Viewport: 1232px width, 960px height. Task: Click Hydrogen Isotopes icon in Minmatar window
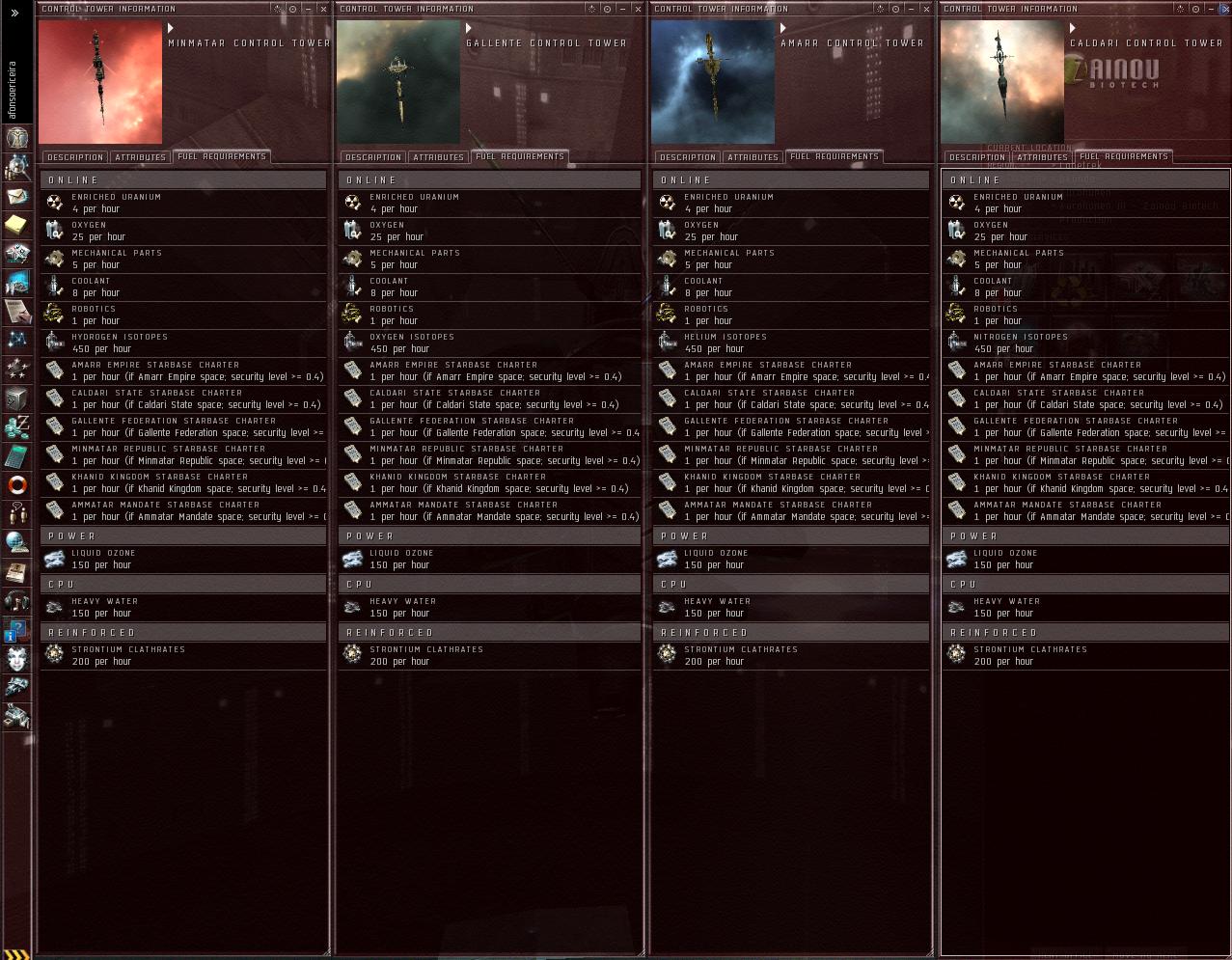[x=54, y=343]
